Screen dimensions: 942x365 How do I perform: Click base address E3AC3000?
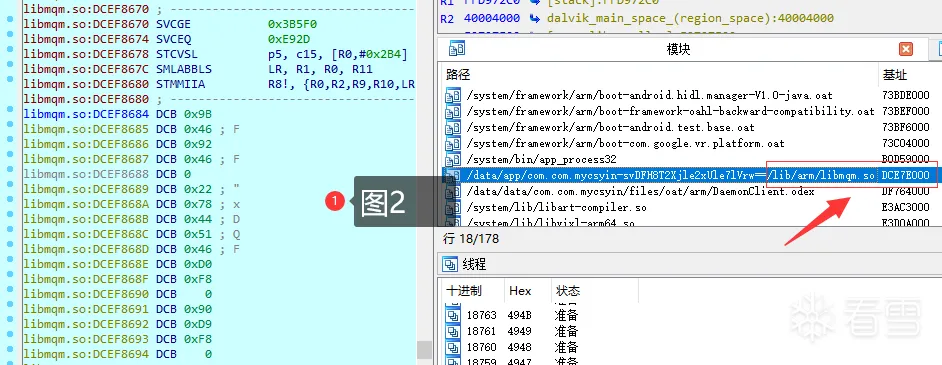point(905,208)
